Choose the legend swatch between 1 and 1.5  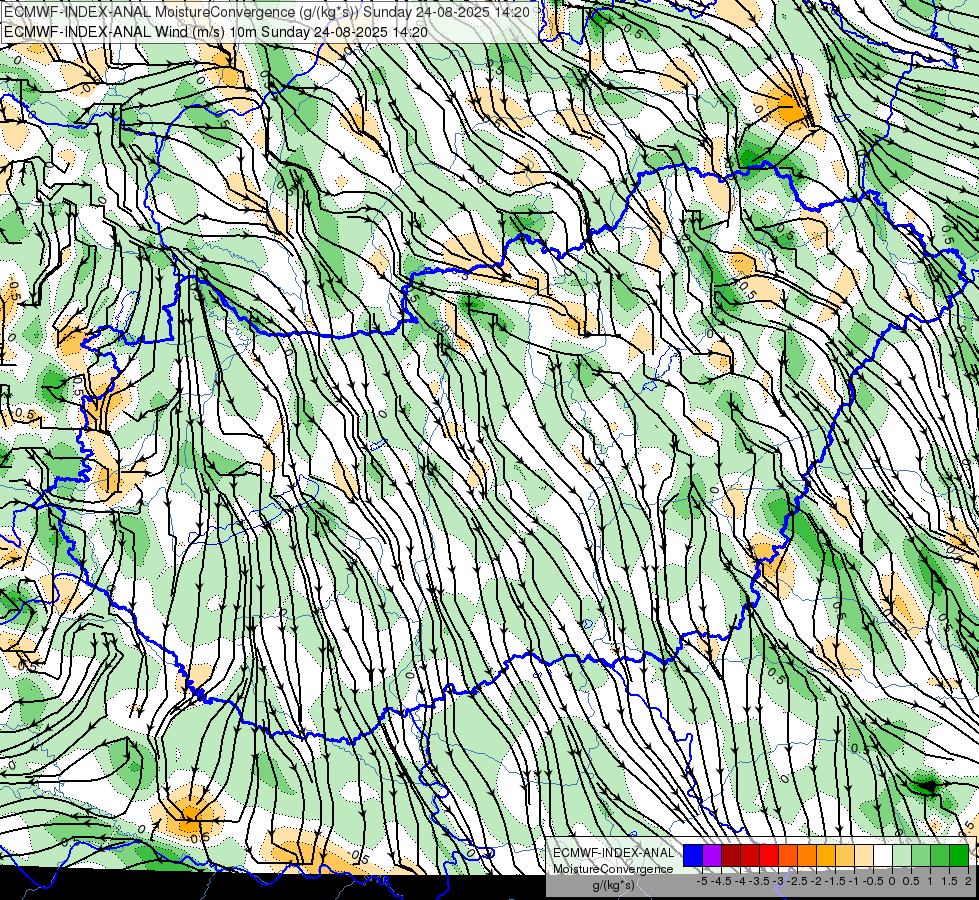coord(940,855)
